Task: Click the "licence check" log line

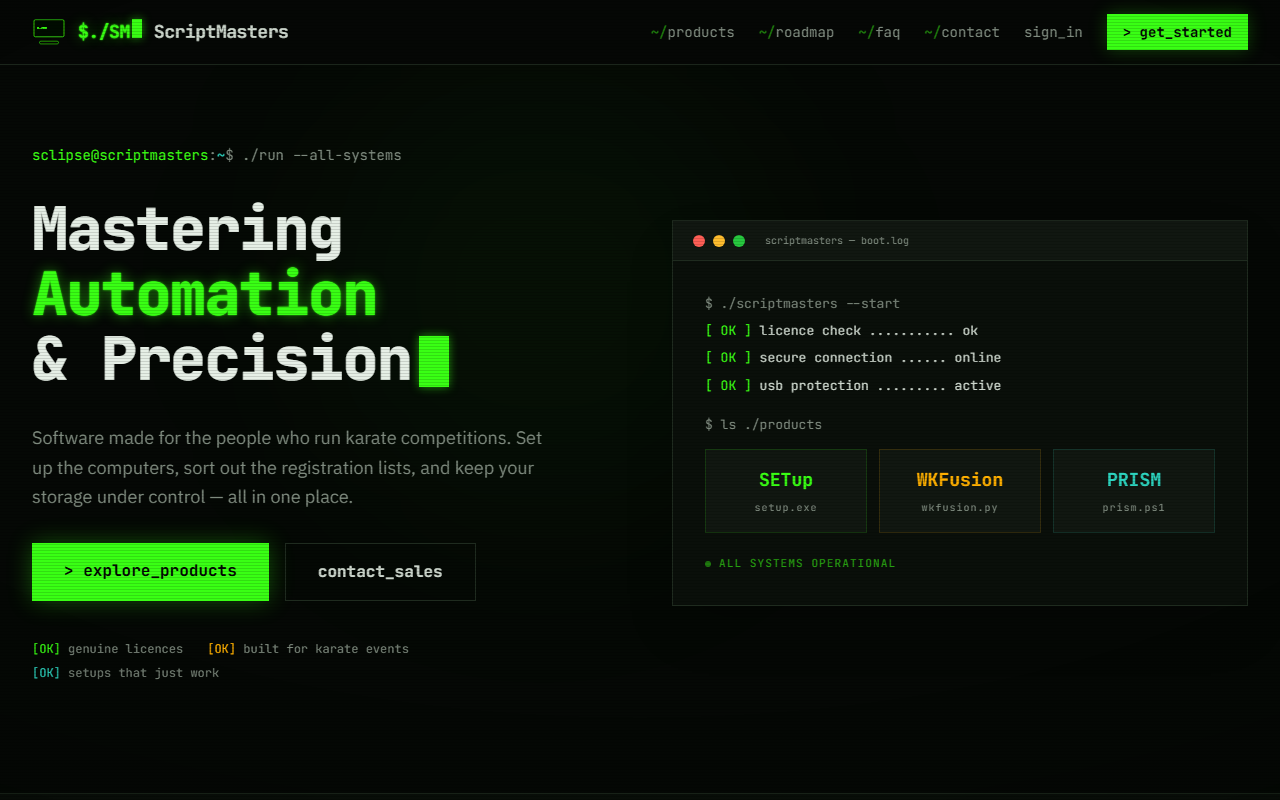Action: (842, 331)
